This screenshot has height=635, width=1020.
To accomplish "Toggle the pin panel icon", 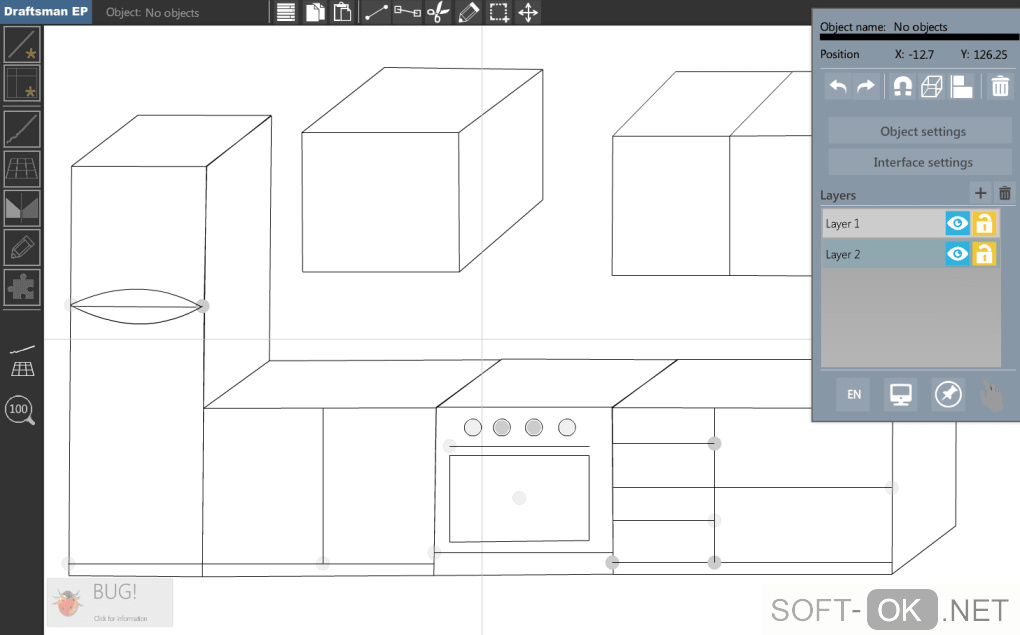I will pos(948,394).
